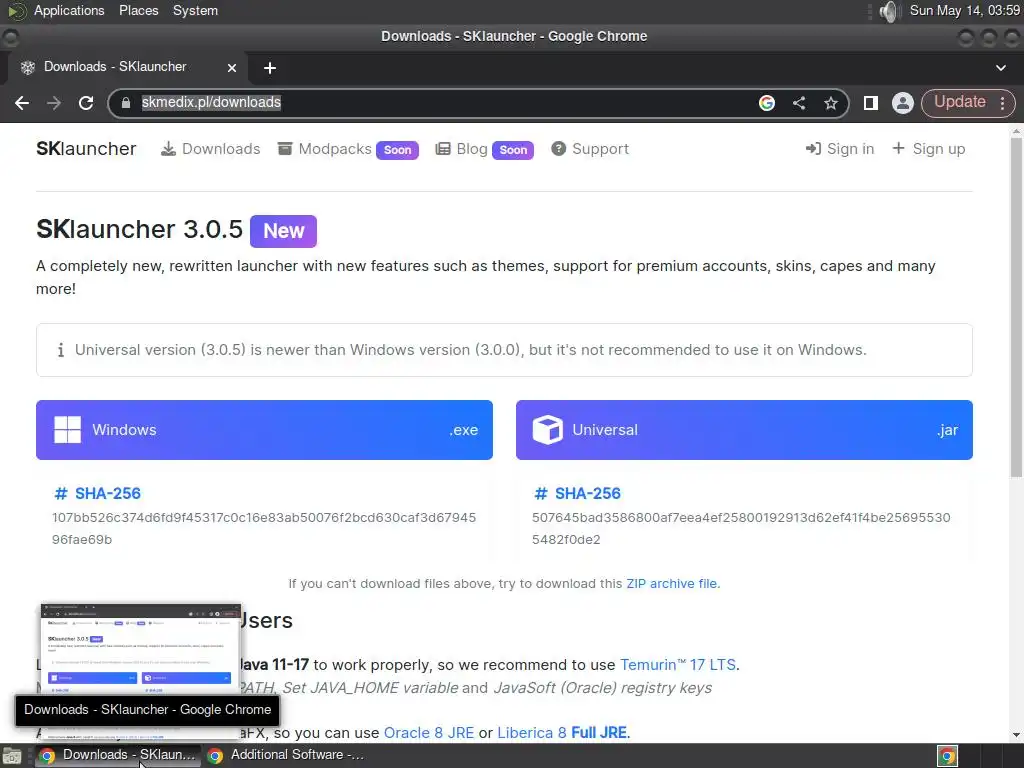Open the Downloads nav link
The image size is (1024, 768).
[210, 149]
